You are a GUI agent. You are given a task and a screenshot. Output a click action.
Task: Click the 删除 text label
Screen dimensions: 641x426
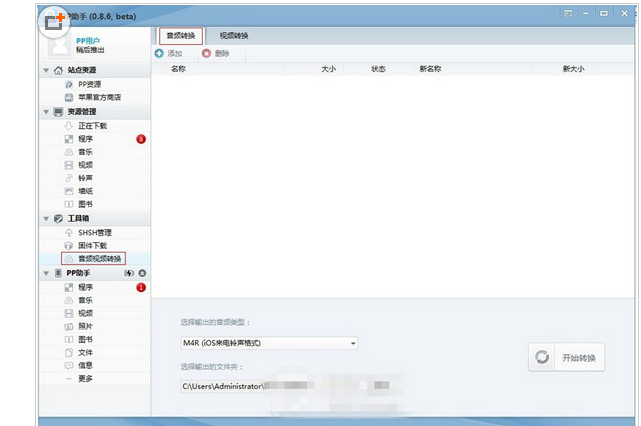click(222, 54)
